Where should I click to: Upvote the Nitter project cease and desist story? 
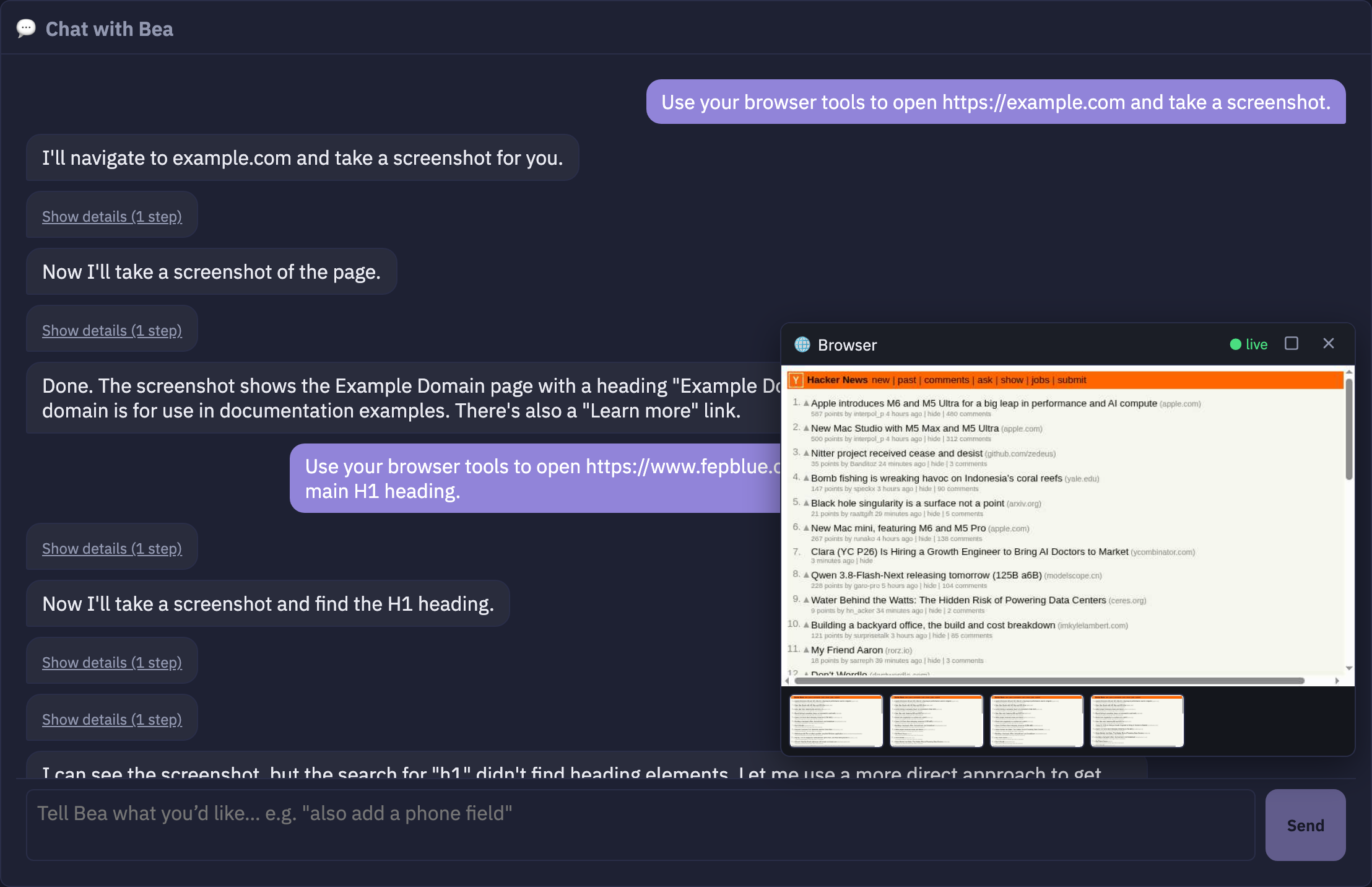coord(806,453)
